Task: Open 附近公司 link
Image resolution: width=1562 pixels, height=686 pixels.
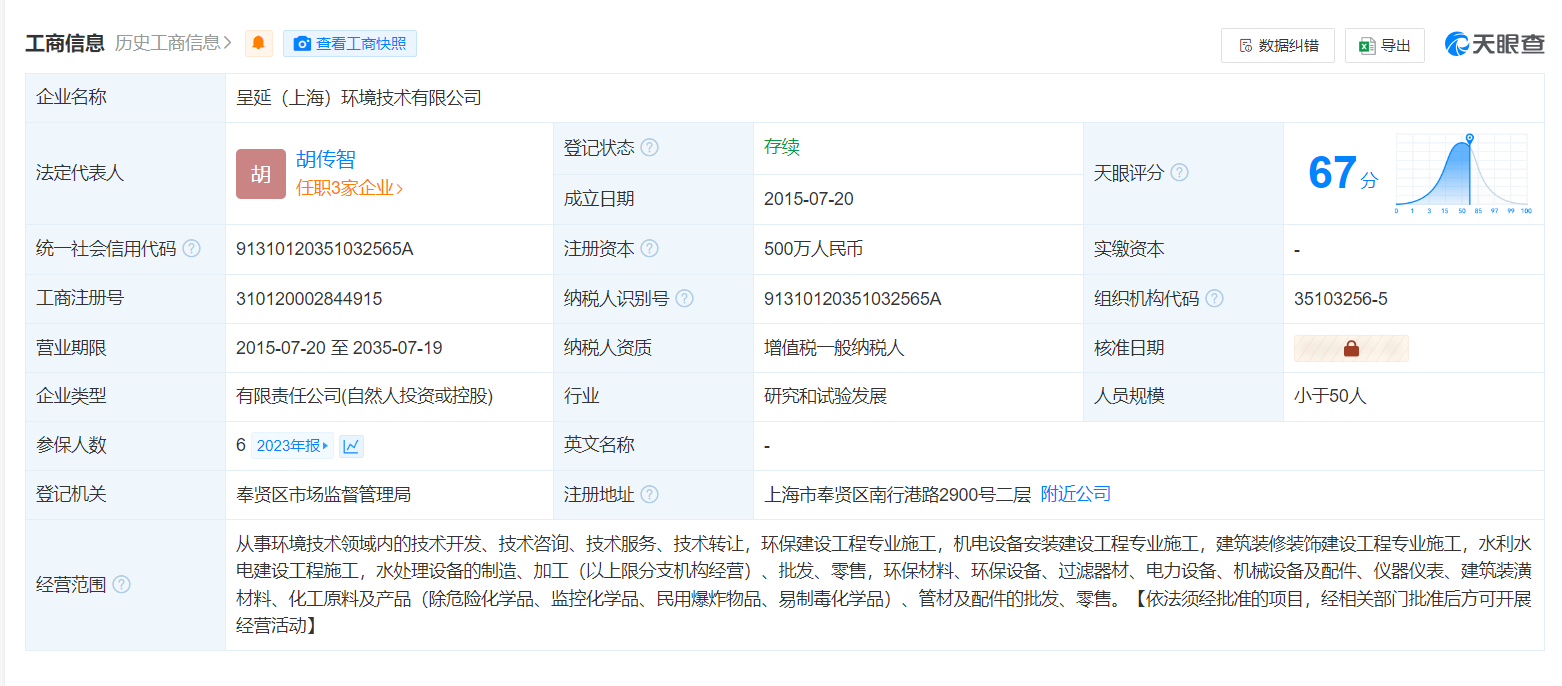Action: [x=1076, y=494]
